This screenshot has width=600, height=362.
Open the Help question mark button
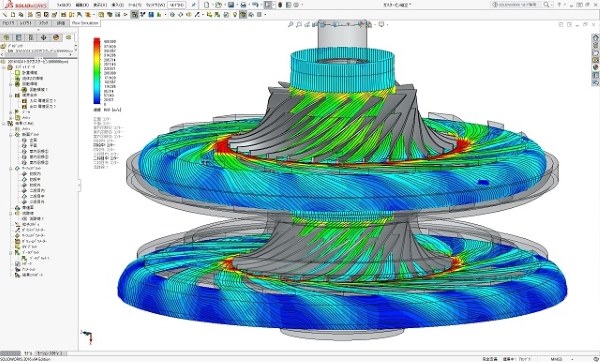click(x=559, y=5)
